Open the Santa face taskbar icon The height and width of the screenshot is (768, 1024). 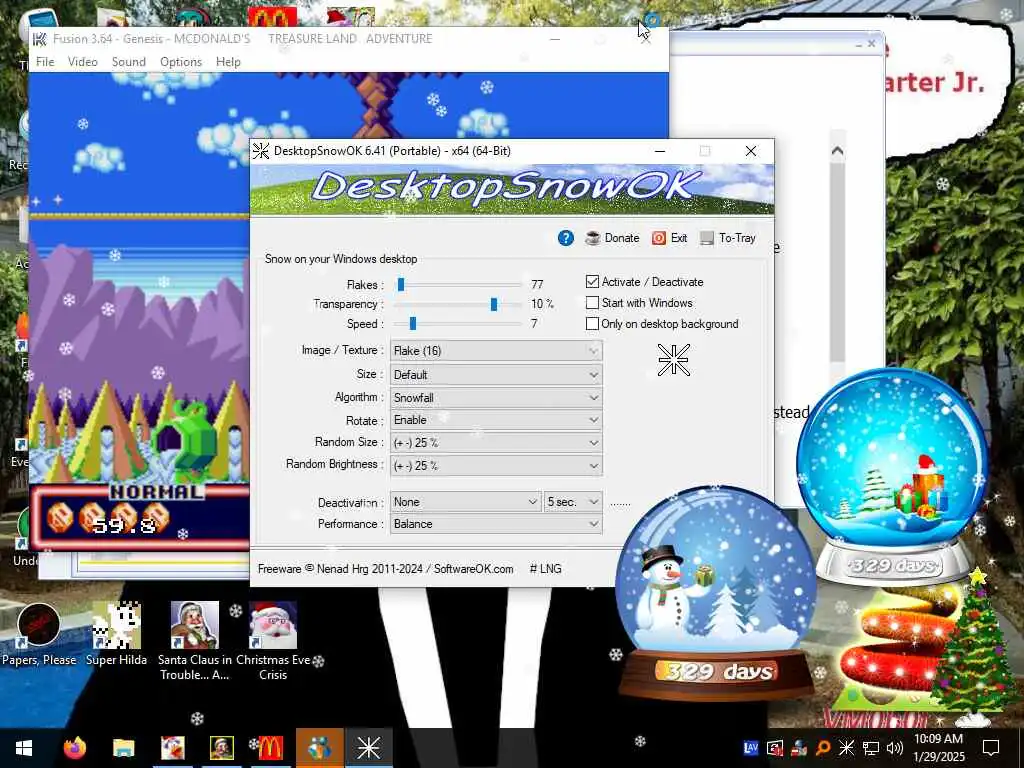point(221,748)
